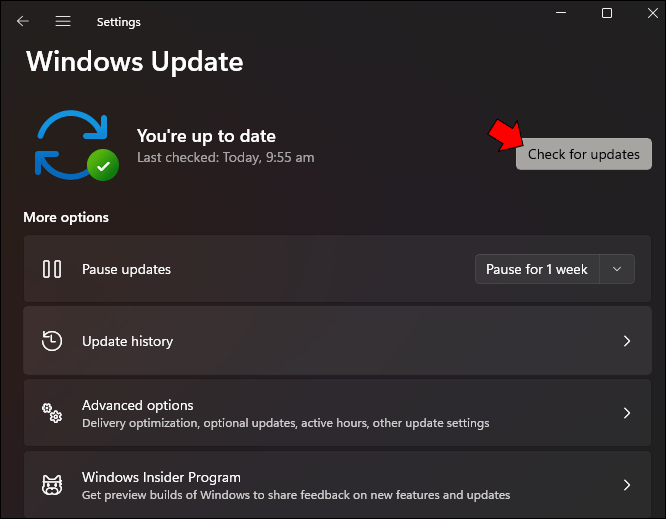
Task: Click the Advanced options gears icon
Action: [x=52, y=413]
